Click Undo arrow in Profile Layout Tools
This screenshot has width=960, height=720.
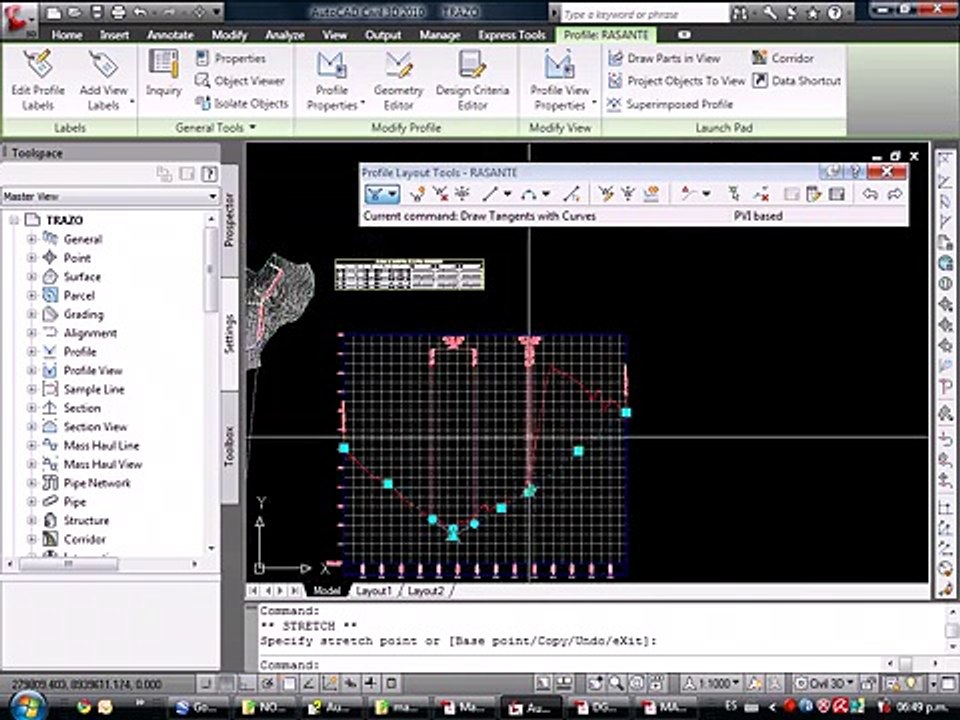pos(870,194)
